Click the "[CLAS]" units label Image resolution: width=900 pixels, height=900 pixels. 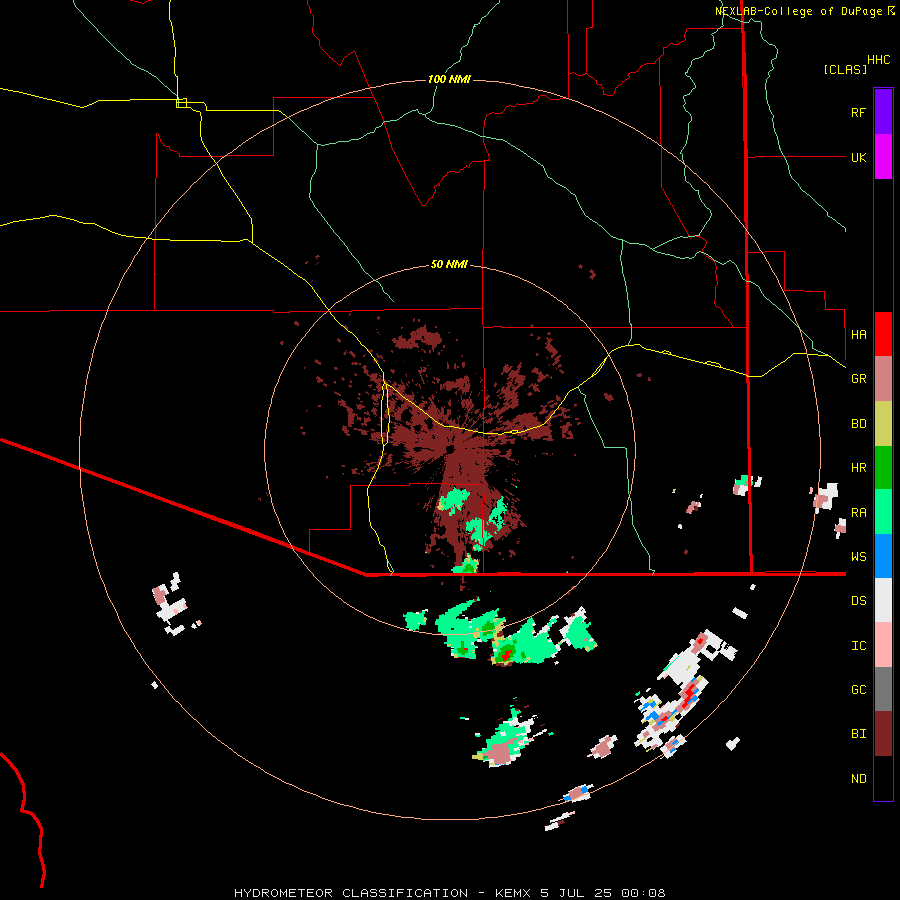(x=845, y=69)
